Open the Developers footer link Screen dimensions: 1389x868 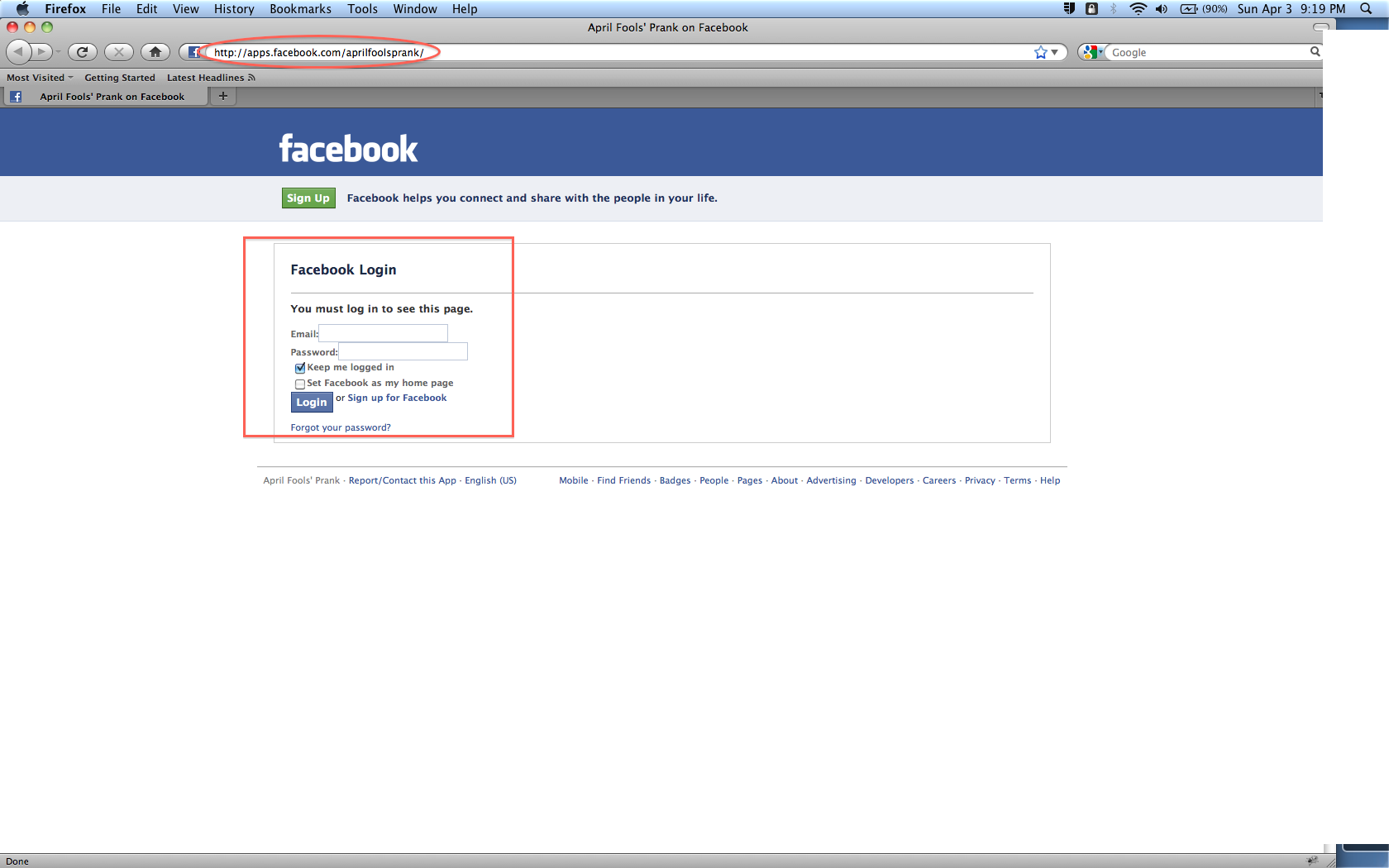point(890,480)
